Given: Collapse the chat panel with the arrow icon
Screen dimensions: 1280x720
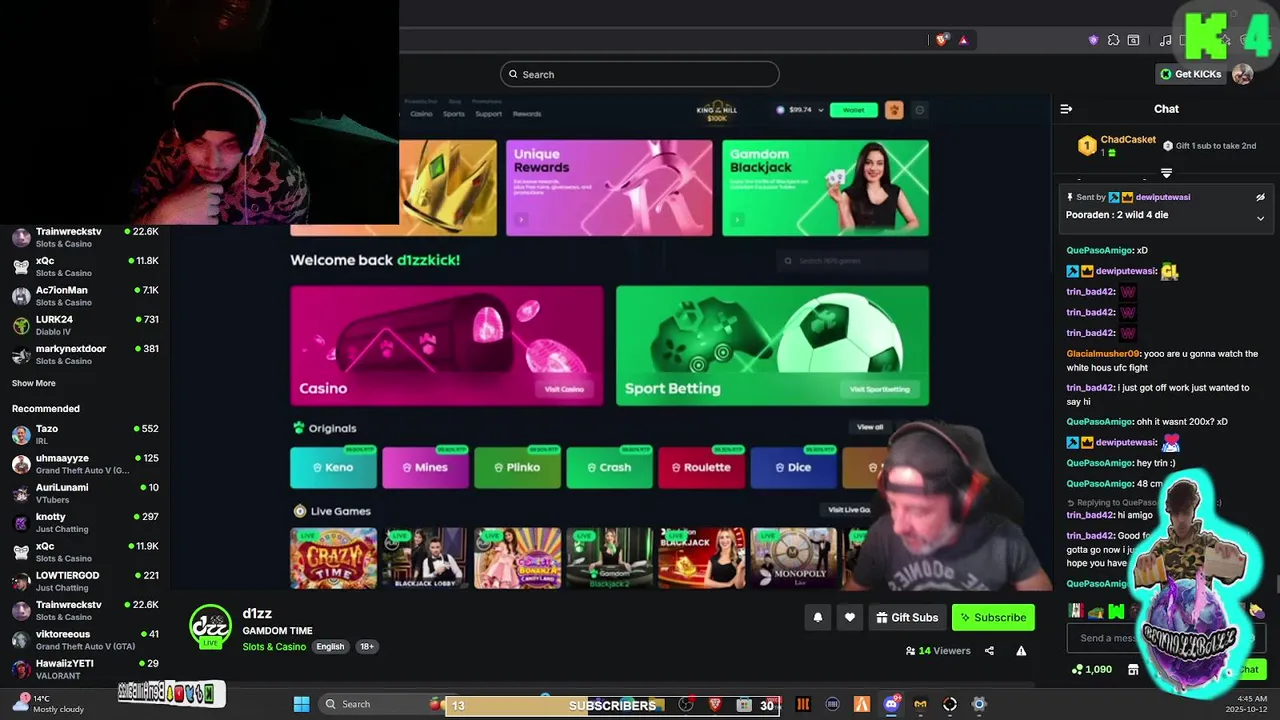Looking at the screenshot, I should 1066,109.
